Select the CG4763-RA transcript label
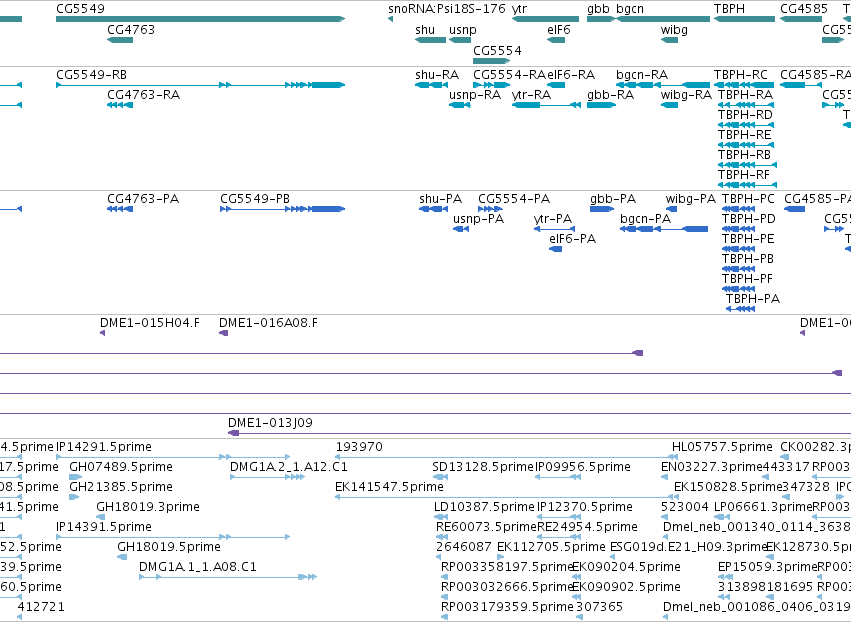The height and width of the screenshot is (622, 851). 143,94
